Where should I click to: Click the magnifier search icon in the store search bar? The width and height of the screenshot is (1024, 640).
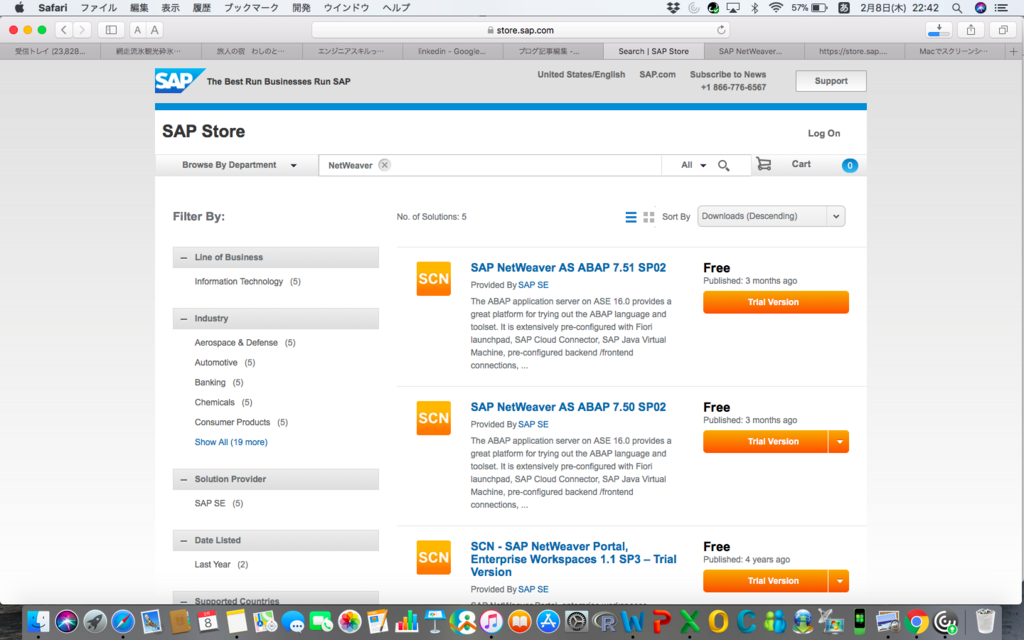[x=724, y=165]
